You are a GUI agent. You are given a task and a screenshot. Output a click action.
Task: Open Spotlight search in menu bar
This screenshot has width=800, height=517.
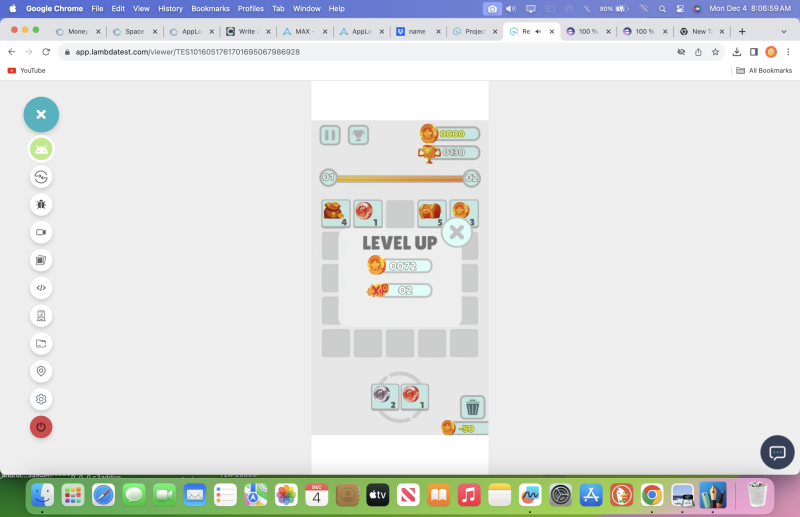(x=662, y=9)
